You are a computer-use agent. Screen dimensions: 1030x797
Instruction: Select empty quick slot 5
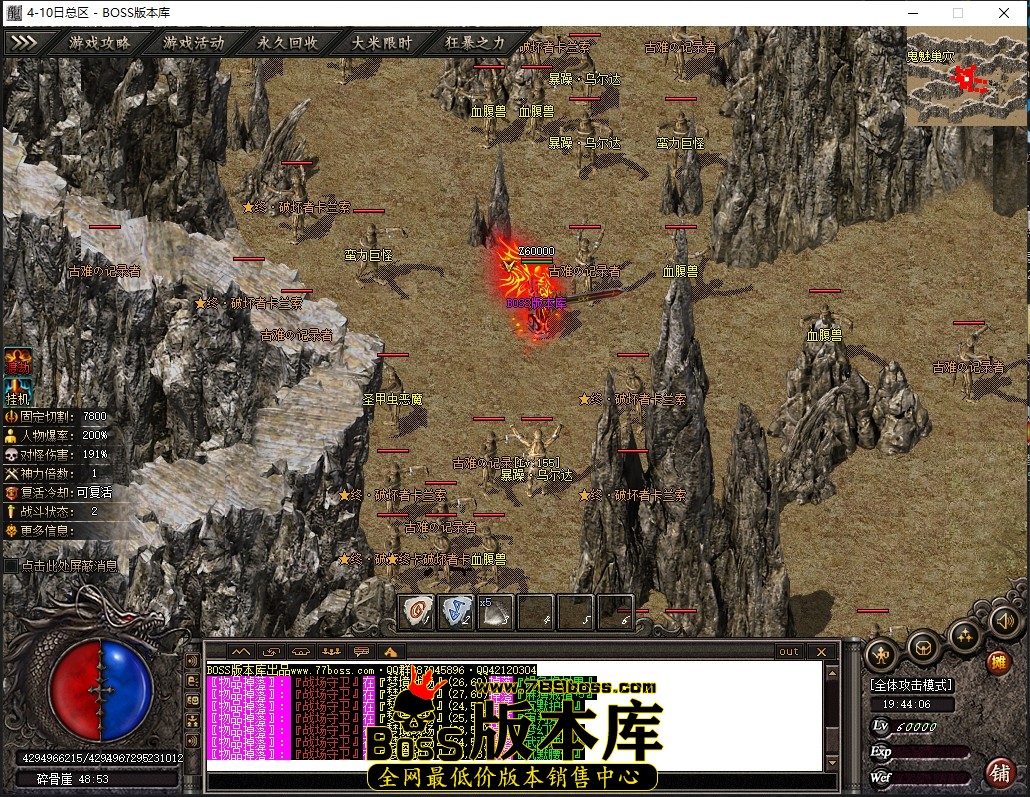[x=575, y=612]
